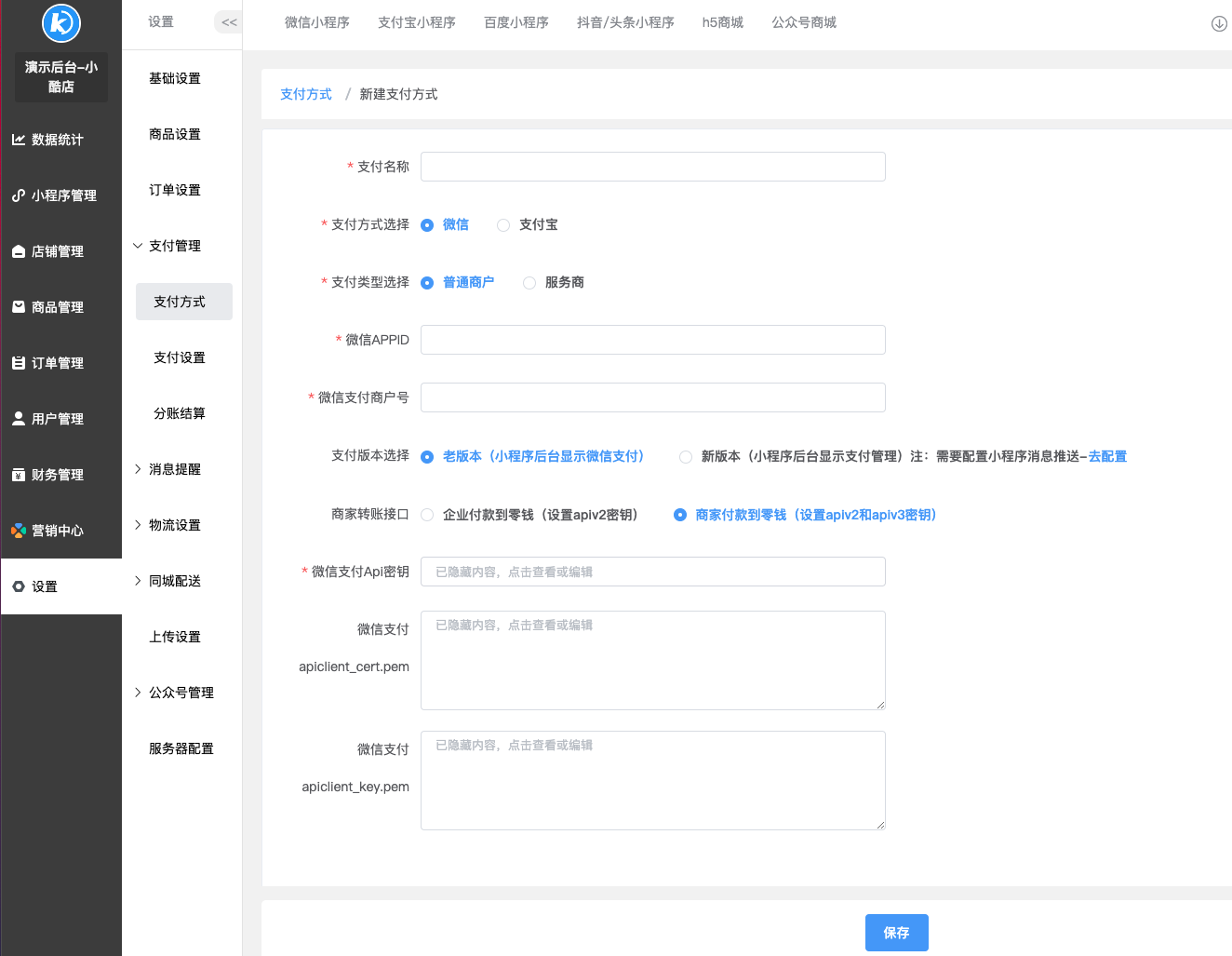
Task: Click 支付方式 breadcrumb link
Action: (x=306, y=94)
